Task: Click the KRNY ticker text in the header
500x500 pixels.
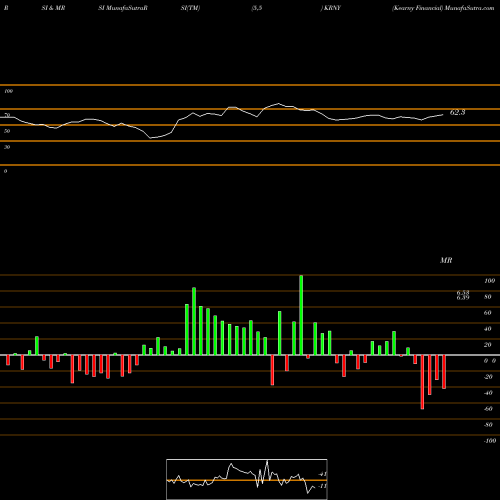Action: (x=332, y=8)
